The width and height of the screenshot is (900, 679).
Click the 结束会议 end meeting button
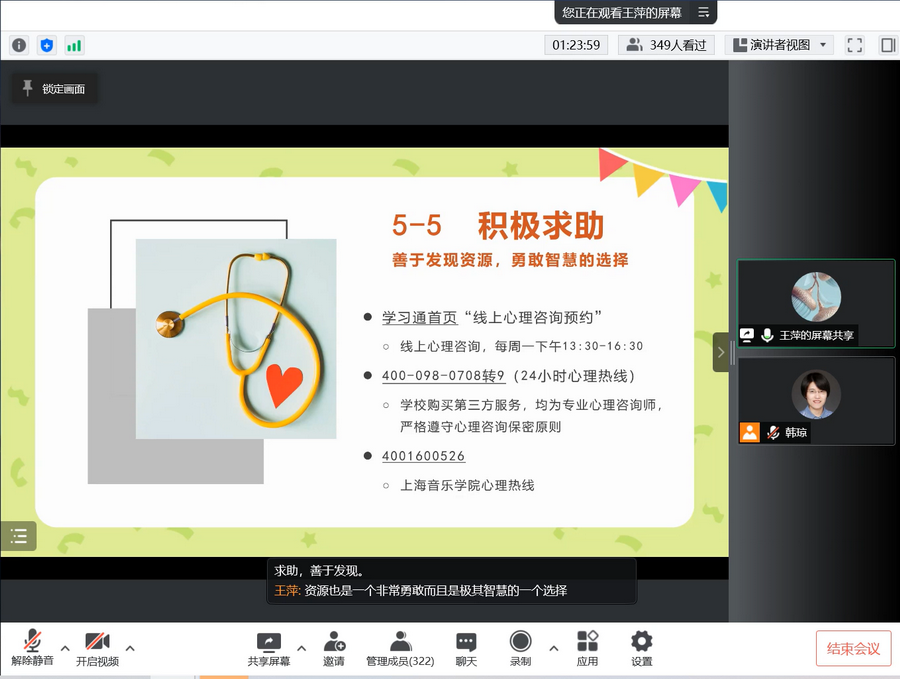854,649
